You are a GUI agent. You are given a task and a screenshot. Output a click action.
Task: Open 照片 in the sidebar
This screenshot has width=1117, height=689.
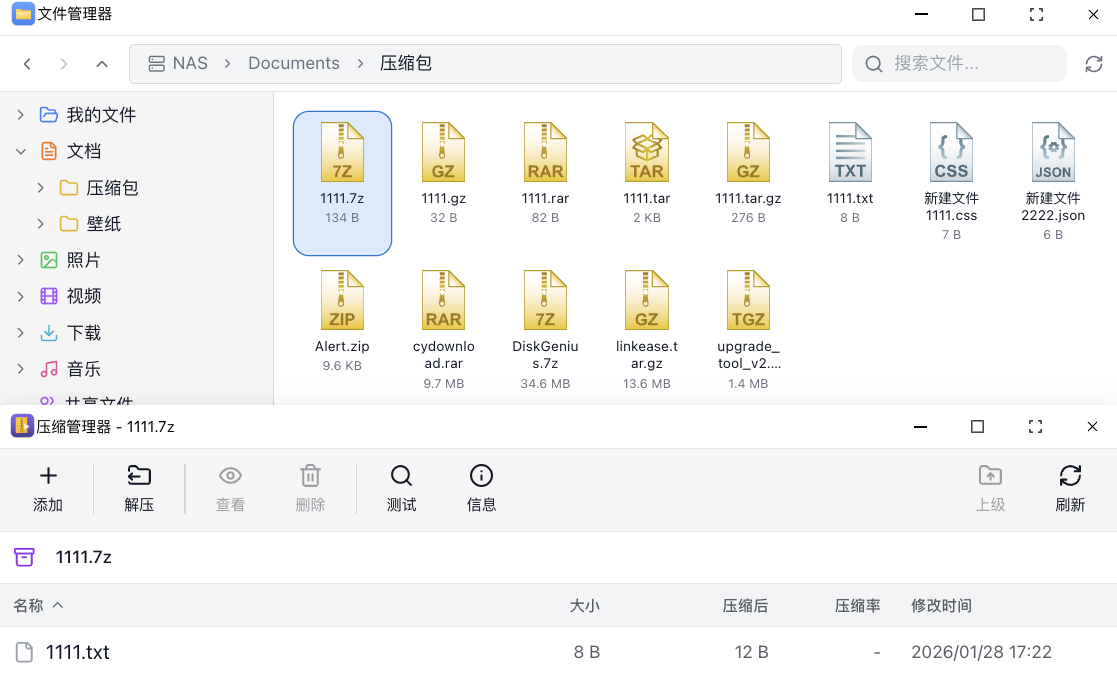point(83,260)
